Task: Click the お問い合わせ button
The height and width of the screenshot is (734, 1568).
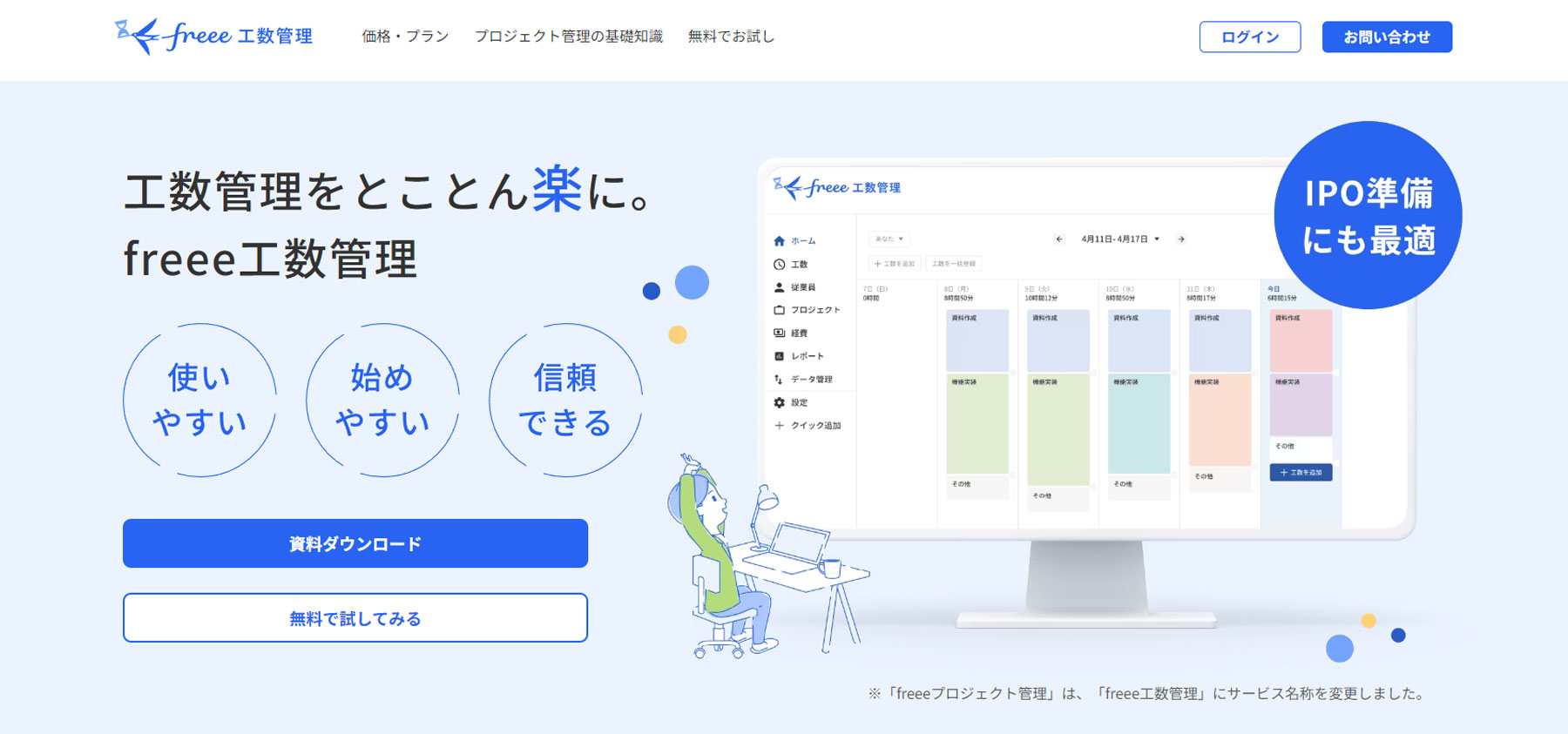Action: [1387, 37]
